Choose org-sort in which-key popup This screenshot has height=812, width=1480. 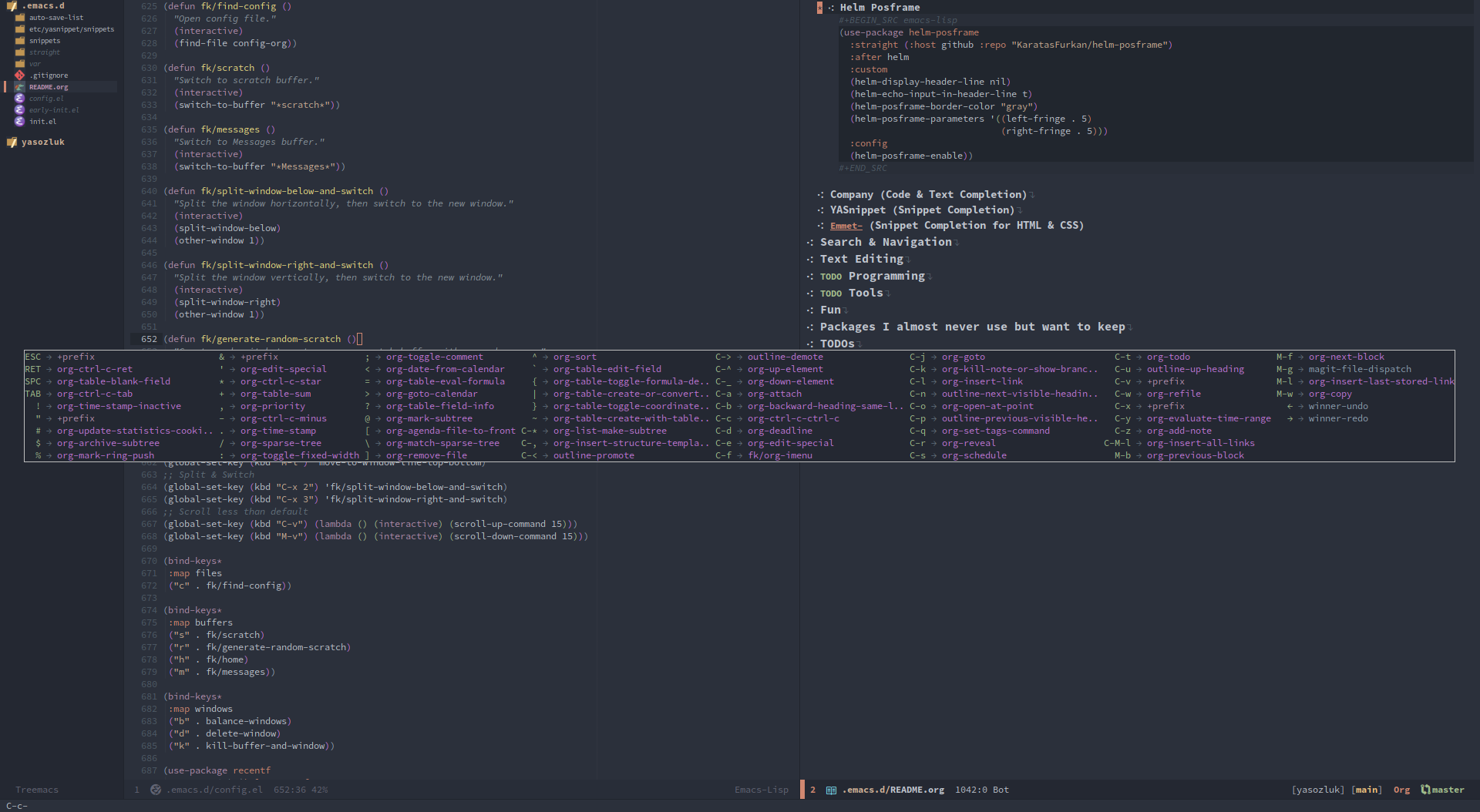click(x=575, y=357)
